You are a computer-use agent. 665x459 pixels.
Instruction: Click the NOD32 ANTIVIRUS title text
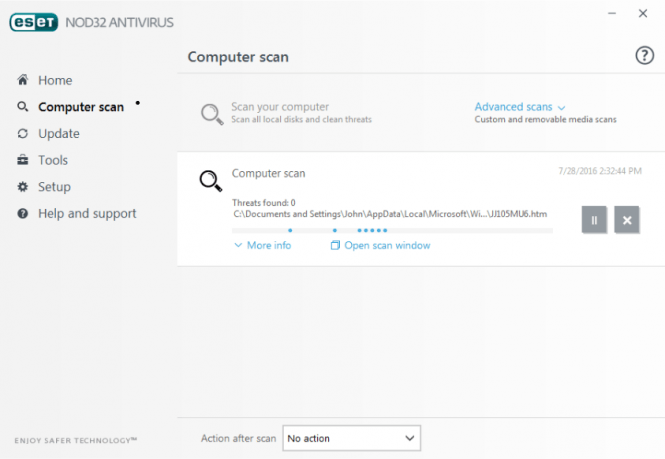[x=120, y=22]
